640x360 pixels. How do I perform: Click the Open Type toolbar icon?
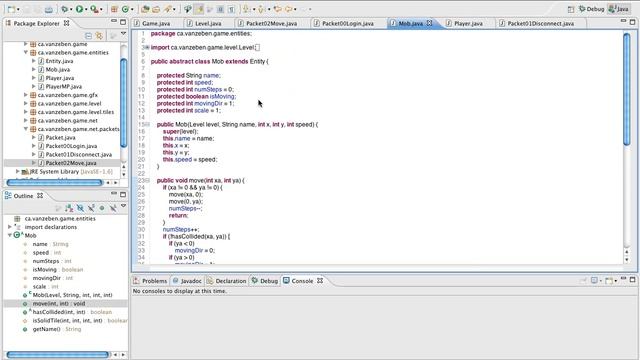[x=145, y=9]
